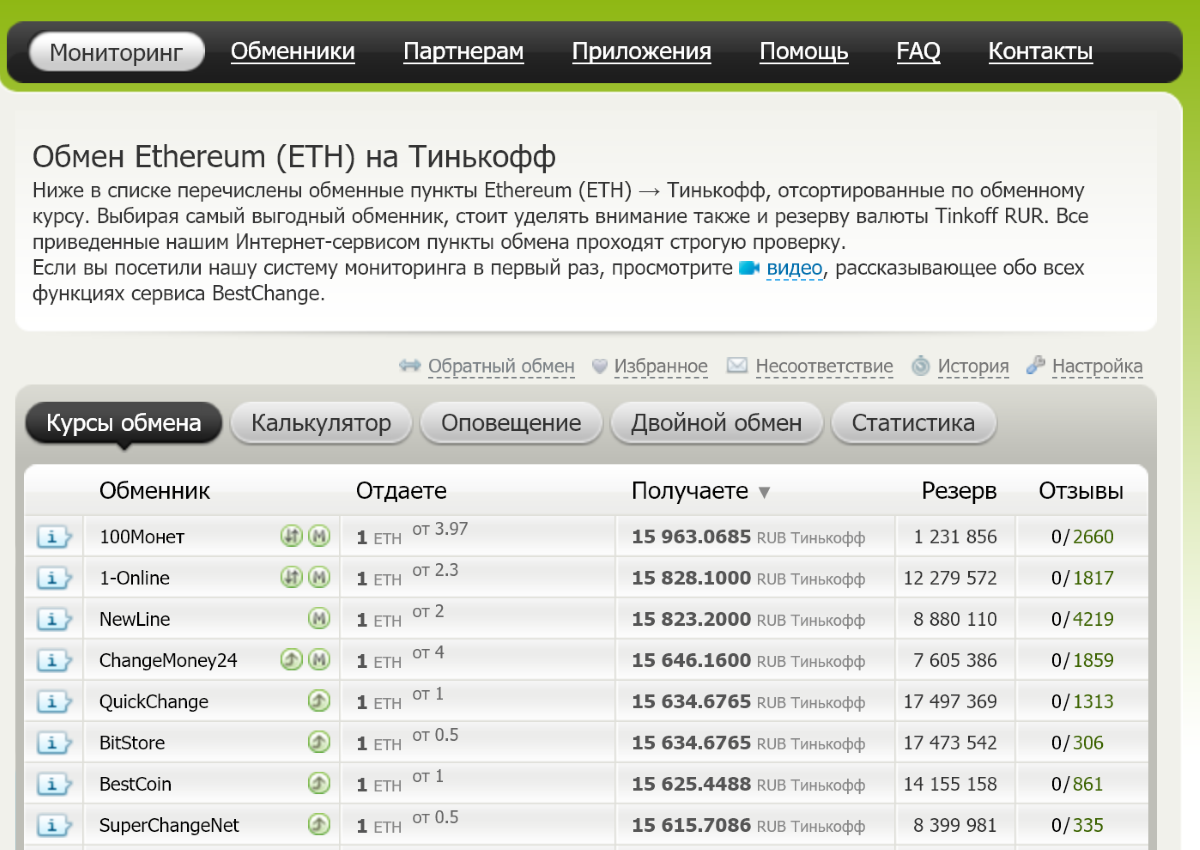
Task: Toggle sort arrow next to Получаете
Action: click(764, 492)
